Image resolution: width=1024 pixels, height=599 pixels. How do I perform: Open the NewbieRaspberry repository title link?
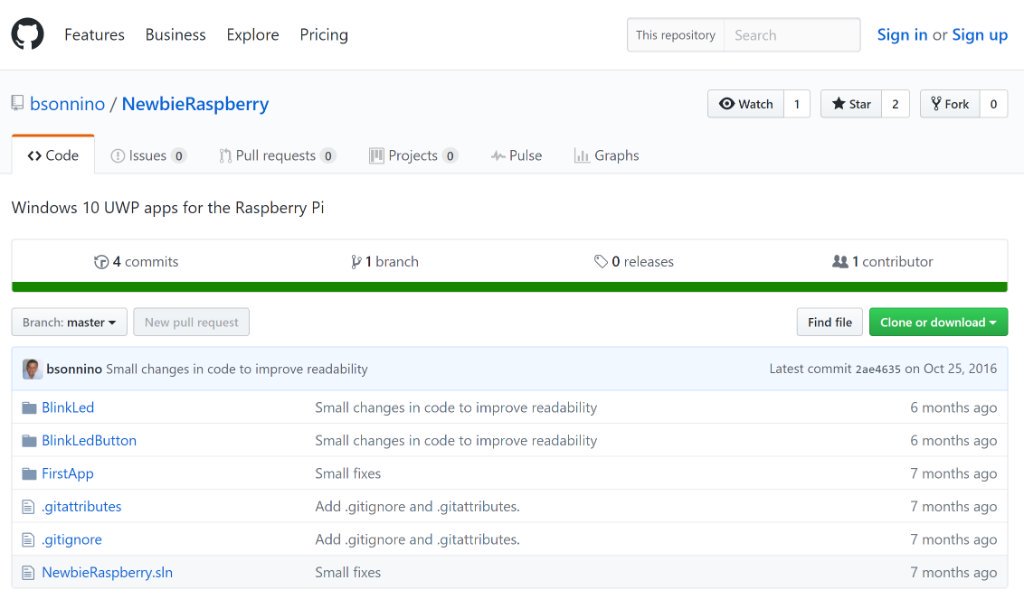tap(195, 104)
